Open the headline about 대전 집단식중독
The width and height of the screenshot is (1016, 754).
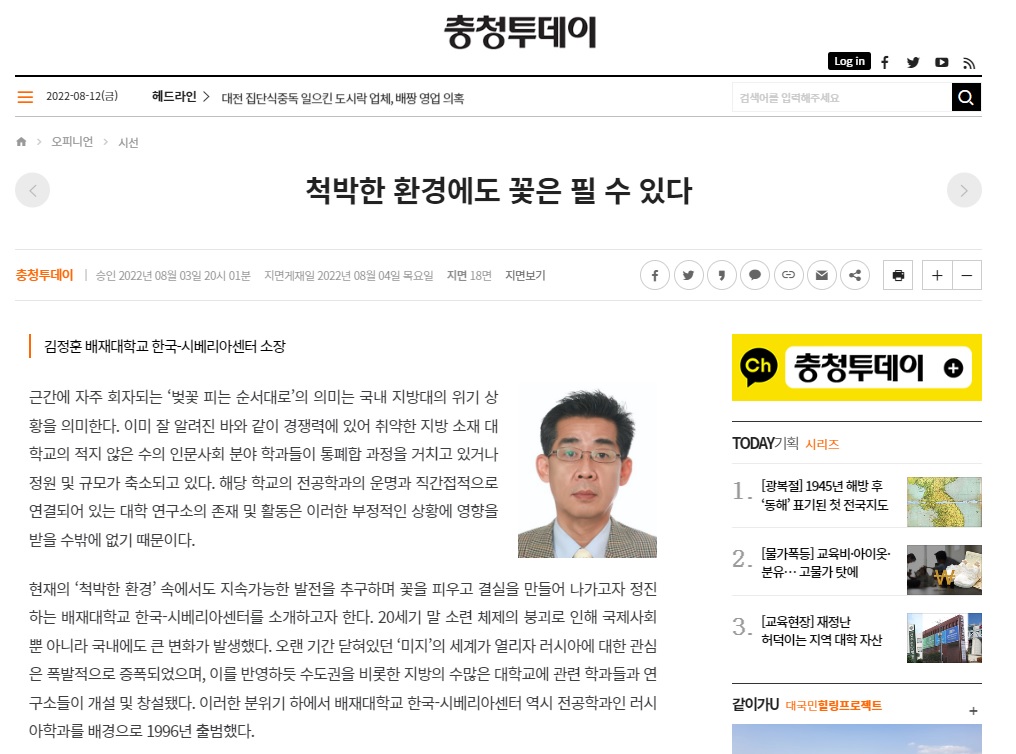tap(343, 98)
